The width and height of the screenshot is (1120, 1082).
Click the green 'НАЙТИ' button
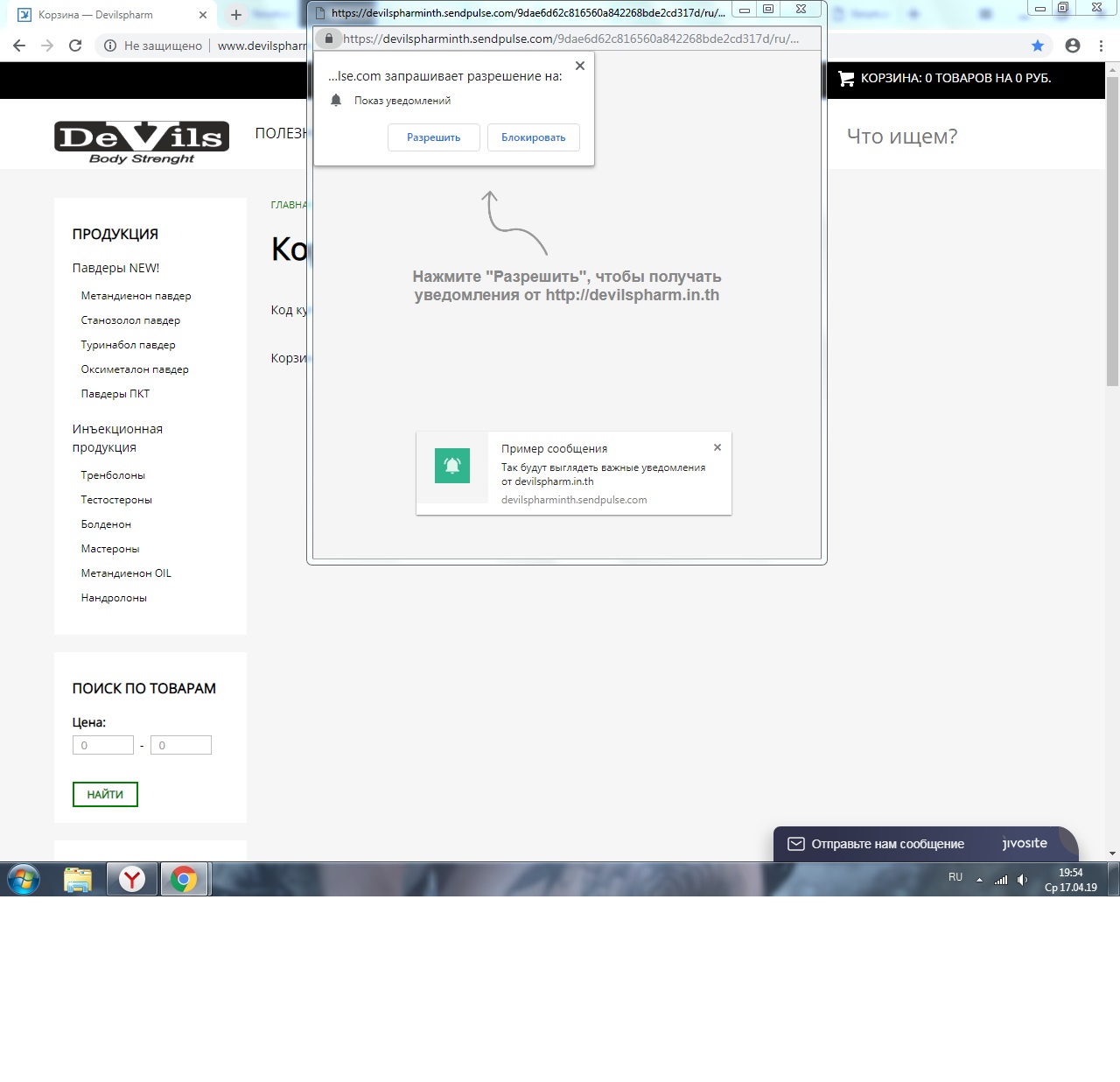point(105,794)
